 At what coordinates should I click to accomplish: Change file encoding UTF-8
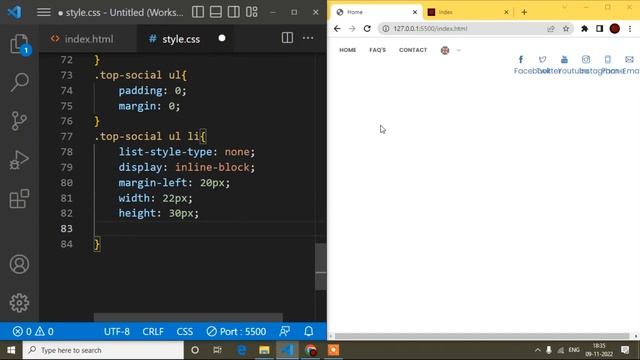click(x=117, y=331)
